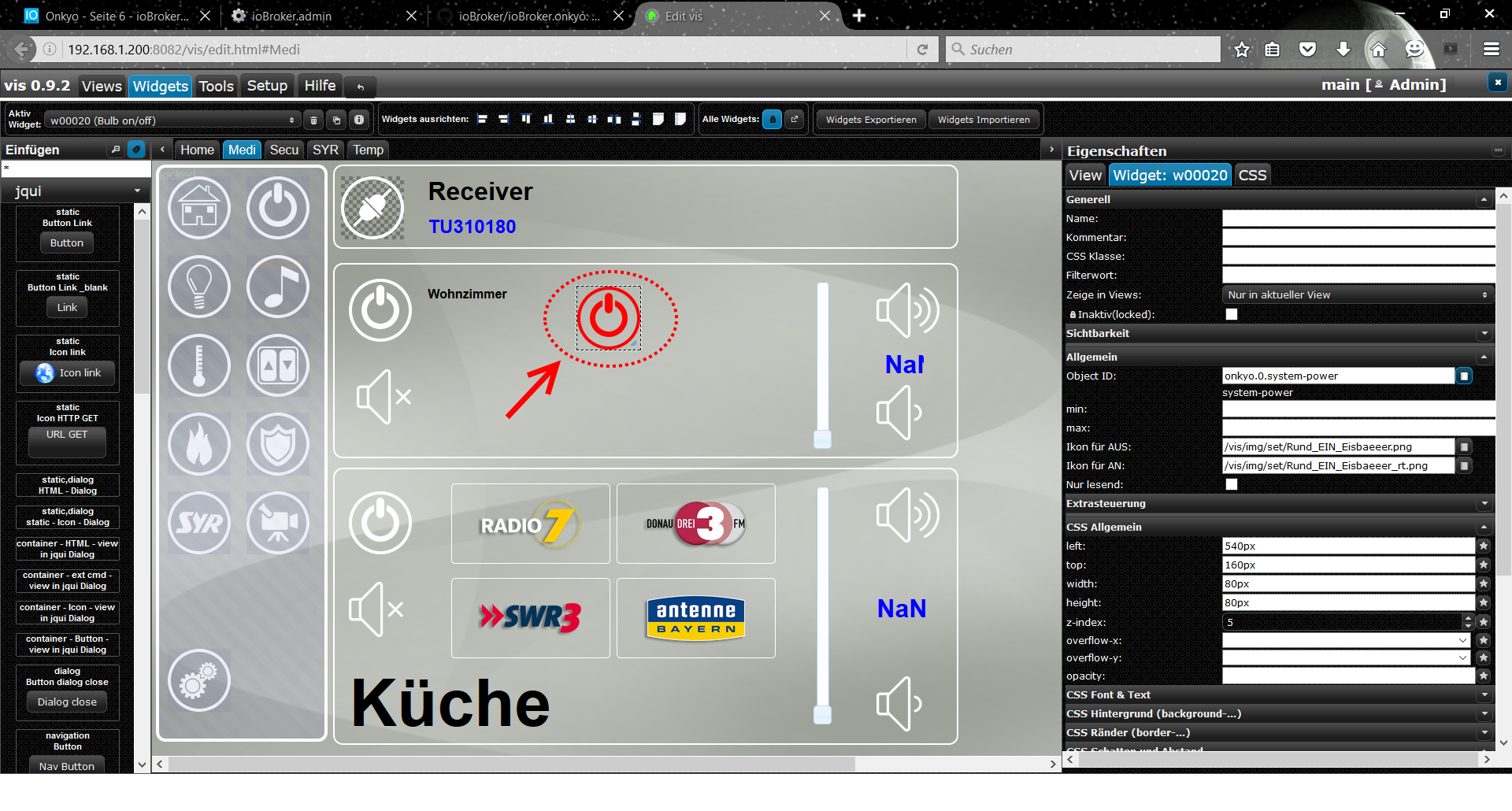
Task: Open the Setup menu
Action: point(267,86)
